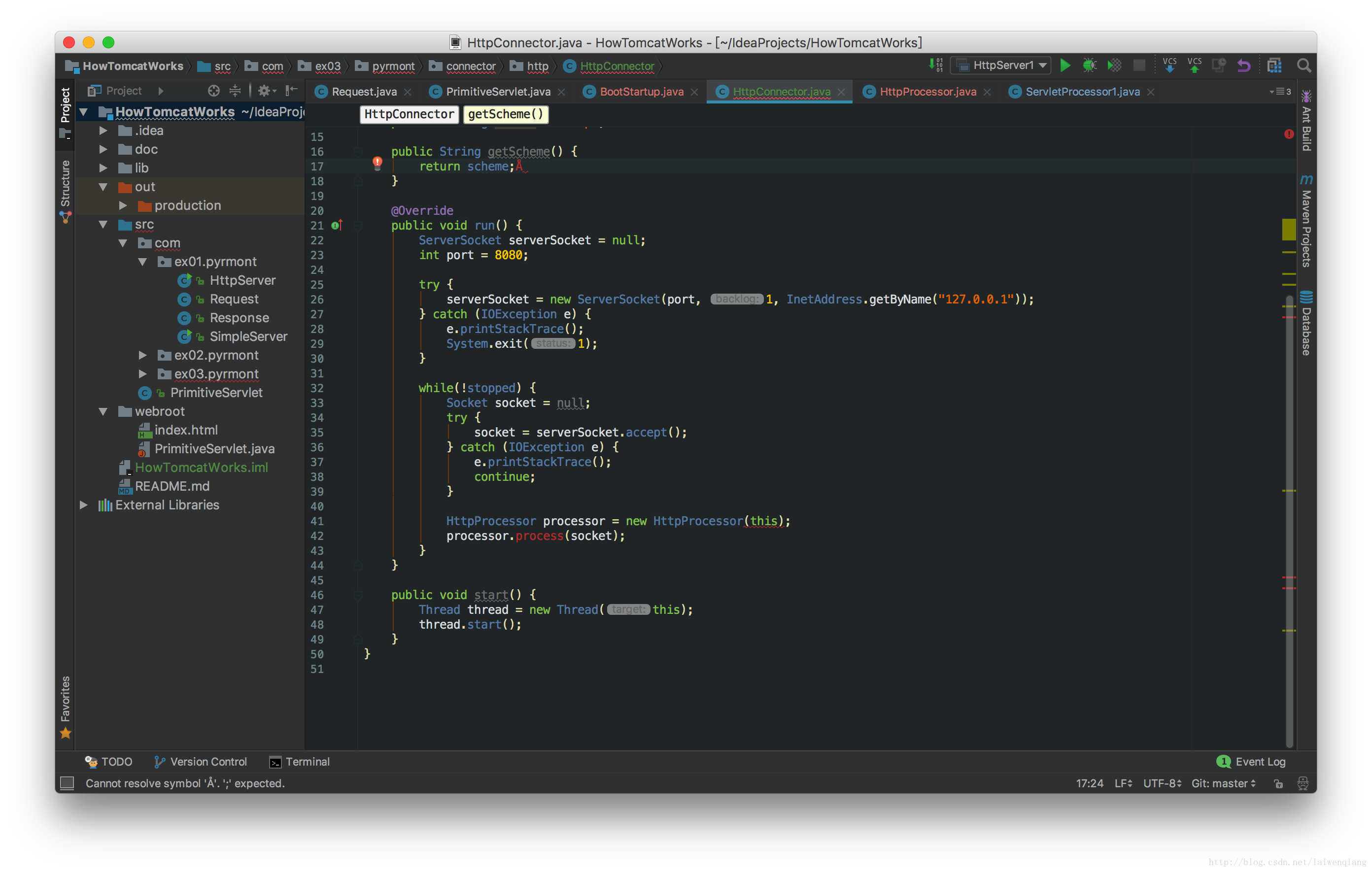Update project with the VCS blue arrow
Image resolution: width=1372 pixels, height=872 pixels.
(1169, 66)
